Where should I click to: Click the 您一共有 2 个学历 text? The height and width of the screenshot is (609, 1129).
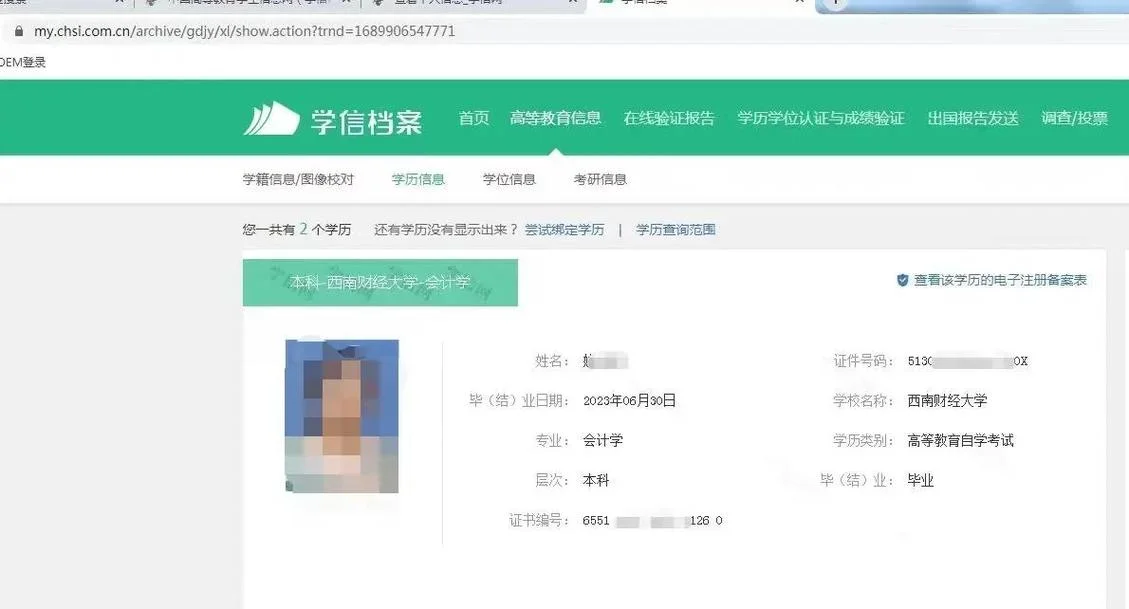[x=297, y=230]
